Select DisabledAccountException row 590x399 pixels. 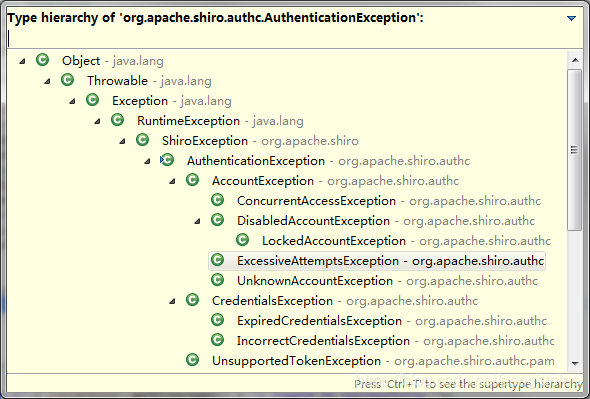click(386, 221)
